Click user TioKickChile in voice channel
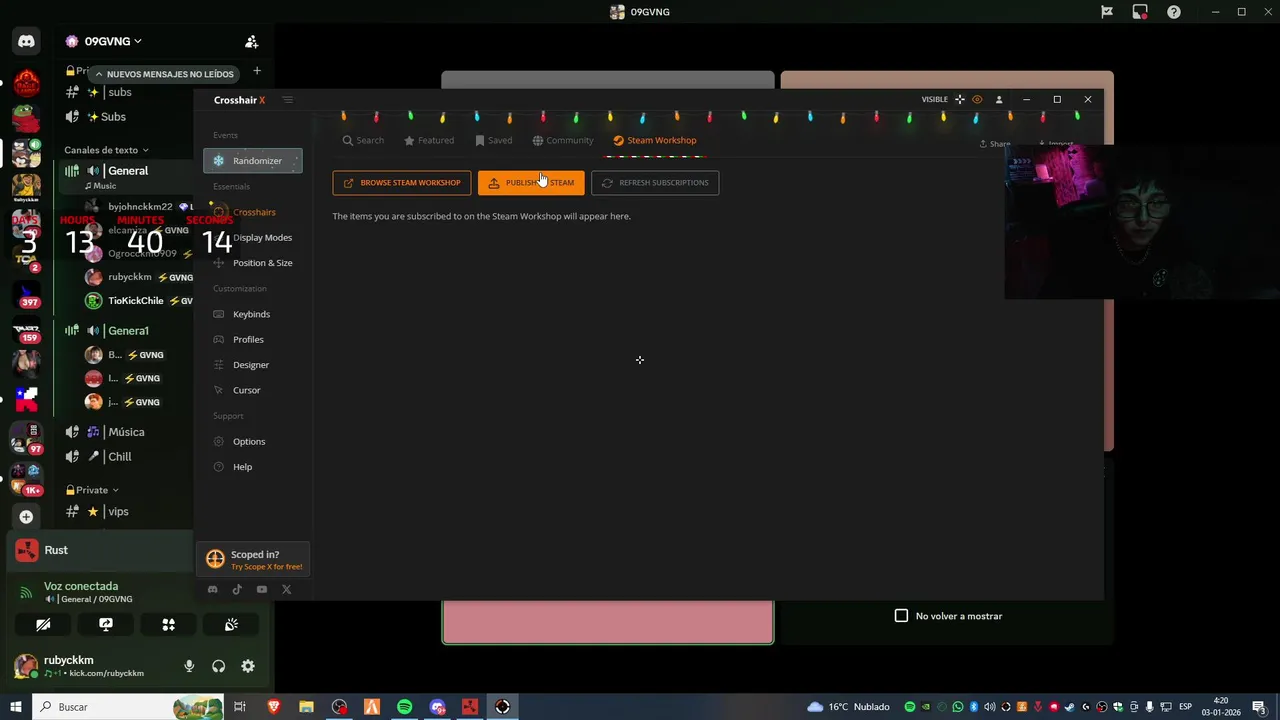1280x720 pixels. (x=138, y=301)
